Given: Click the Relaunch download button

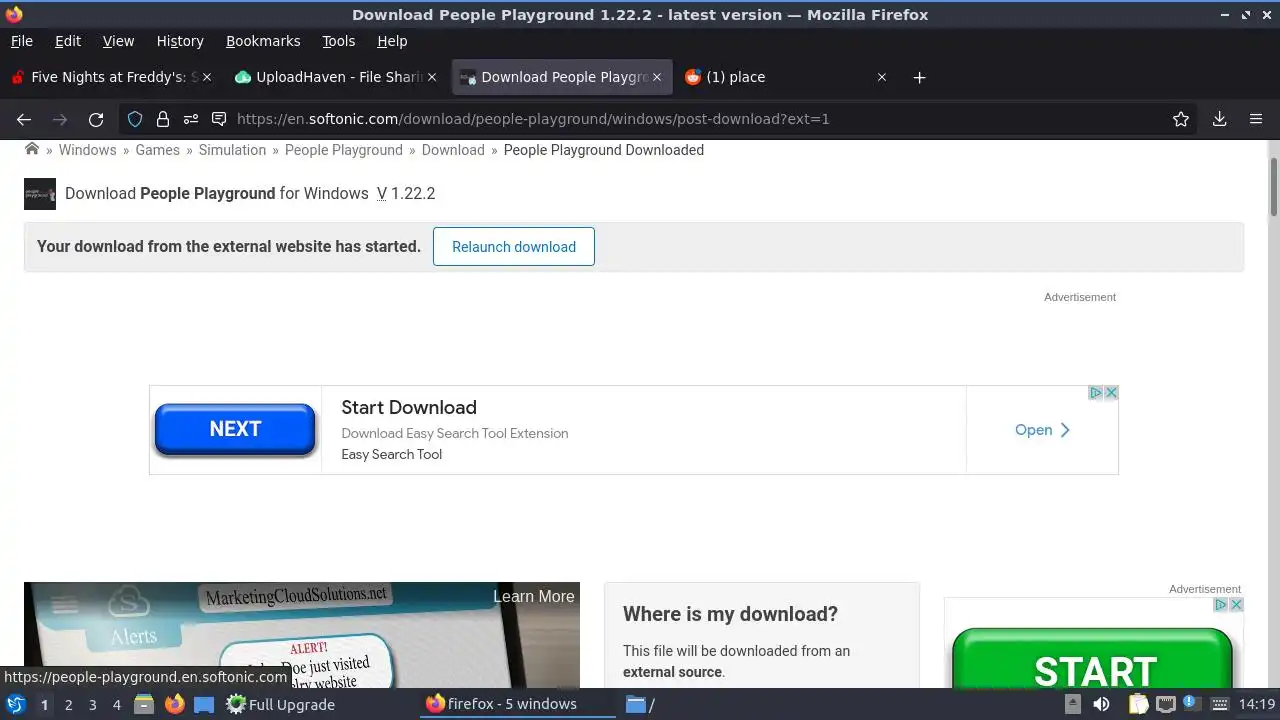Looking at the screenshot, I should point(514,247).
